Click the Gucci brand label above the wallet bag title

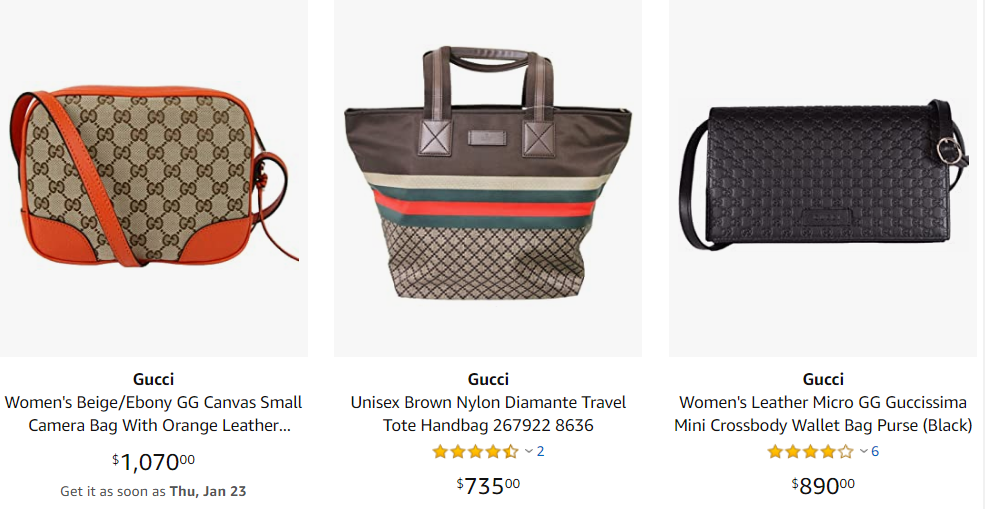[823, 379]
